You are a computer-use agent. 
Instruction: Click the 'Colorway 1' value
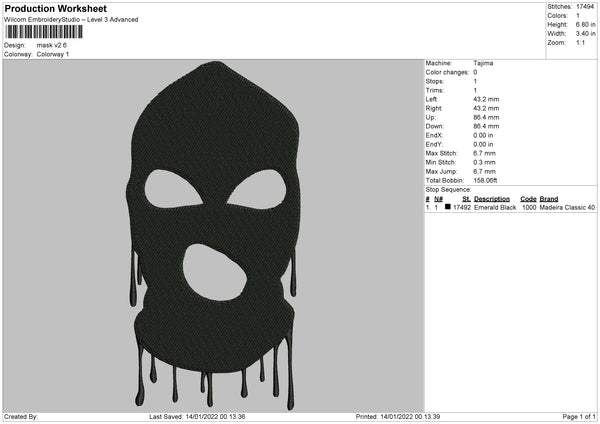pos(53,54)
